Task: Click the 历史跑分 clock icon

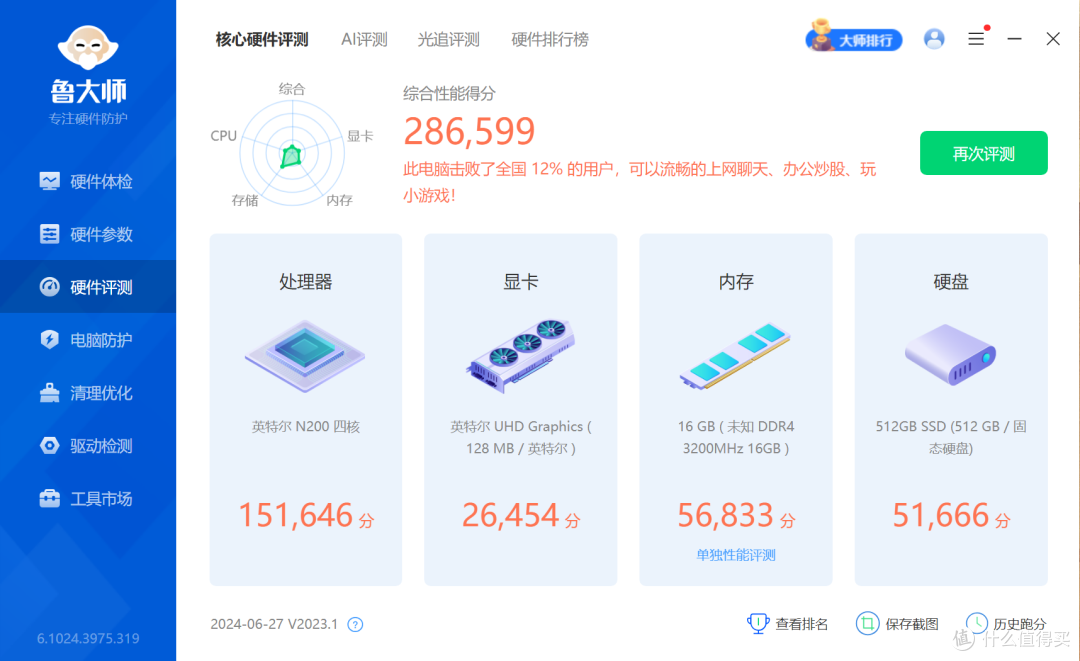Action: point(976,624)
